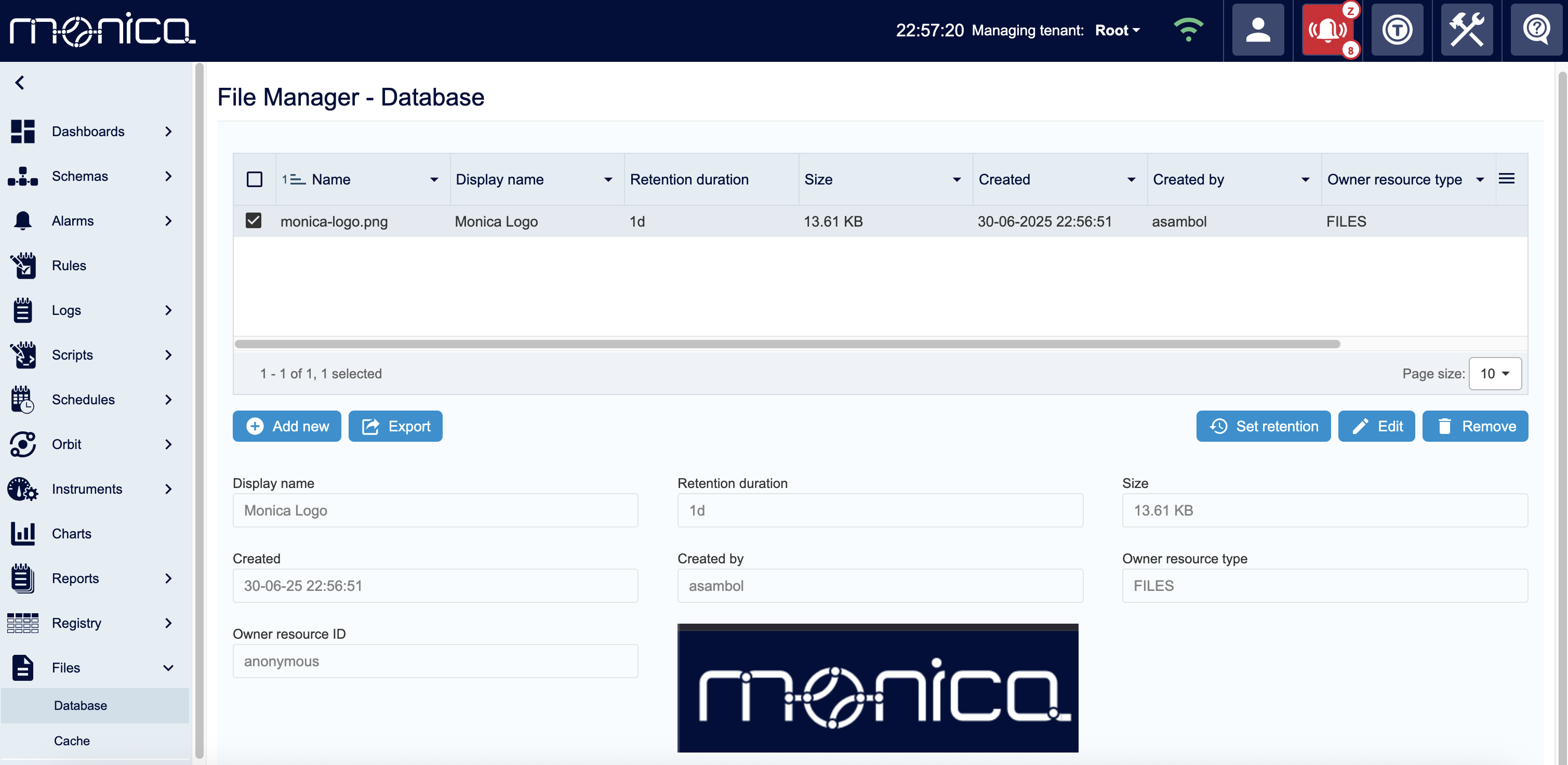Switch to the Cache section under Files
1568x765 pixels.
(x=72, y=741)
